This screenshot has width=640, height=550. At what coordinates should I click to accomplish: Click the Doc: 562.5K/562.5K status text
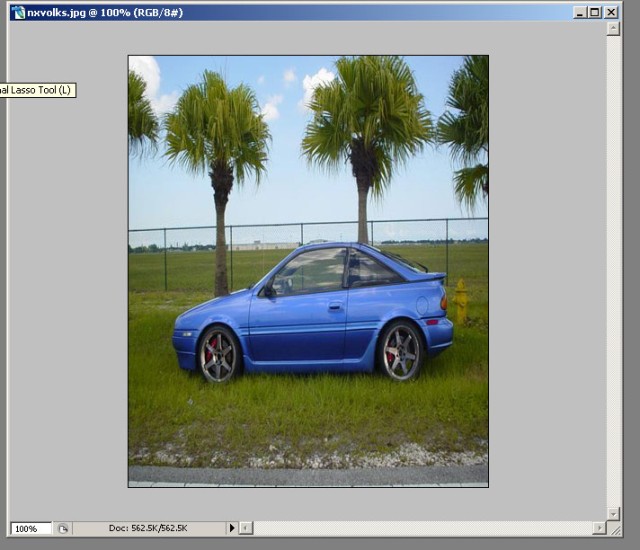point(148,528)
